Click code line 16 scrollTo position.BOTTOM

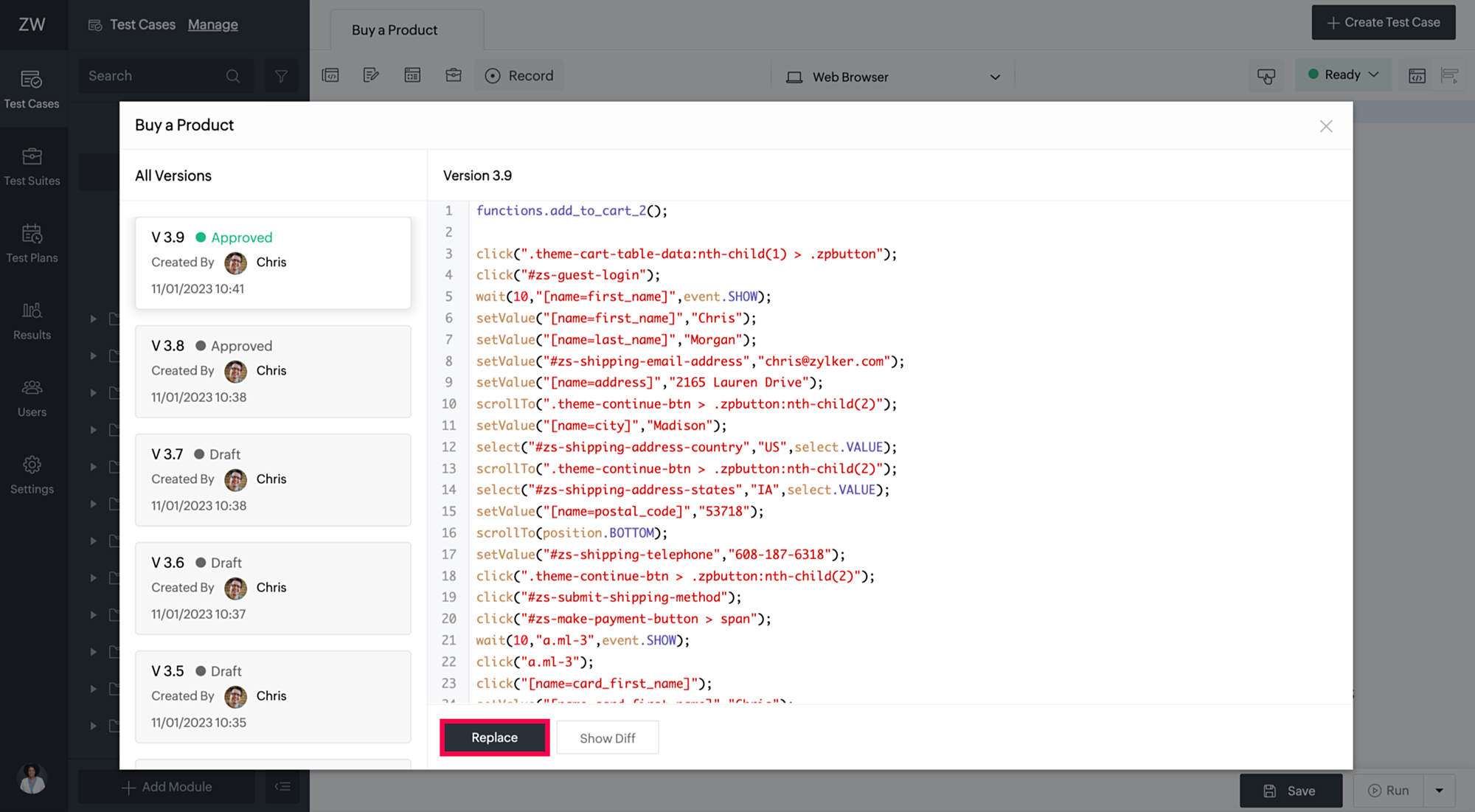point(572,533)
